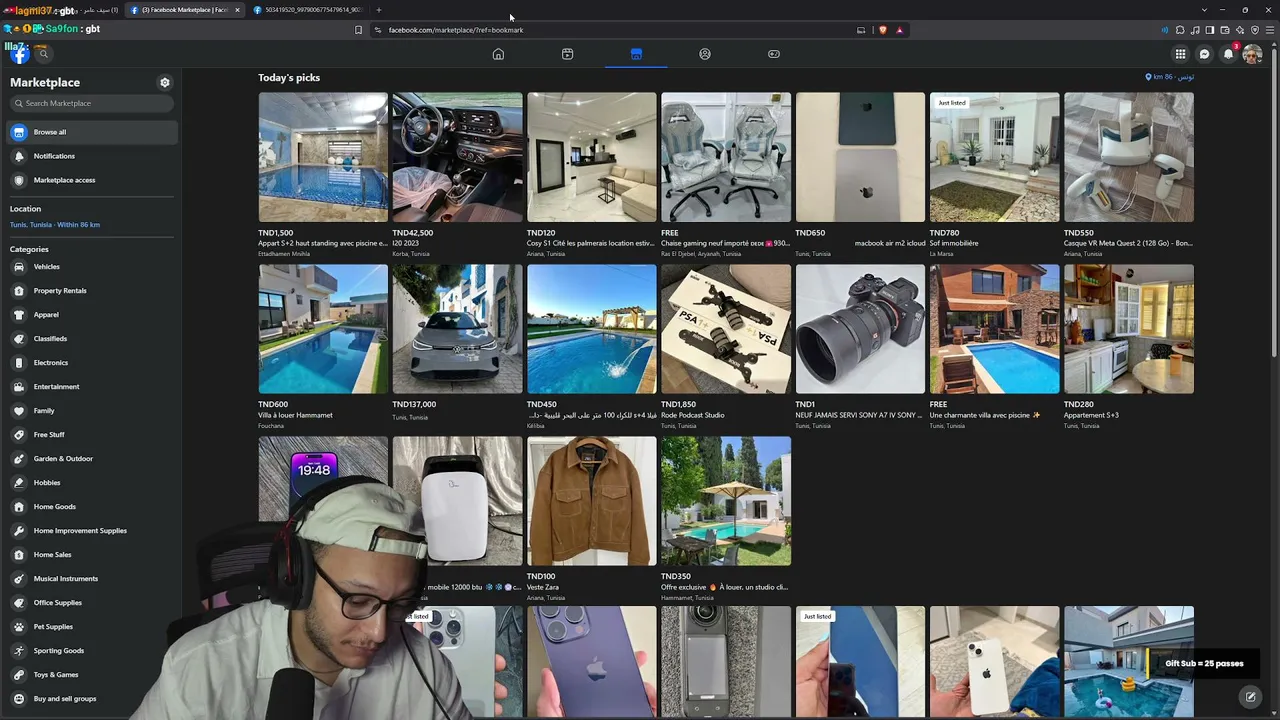This screenshot has height=720, width=1280.
Task: Open the Facebook menu grid icon
Action: coord(1180,54)
